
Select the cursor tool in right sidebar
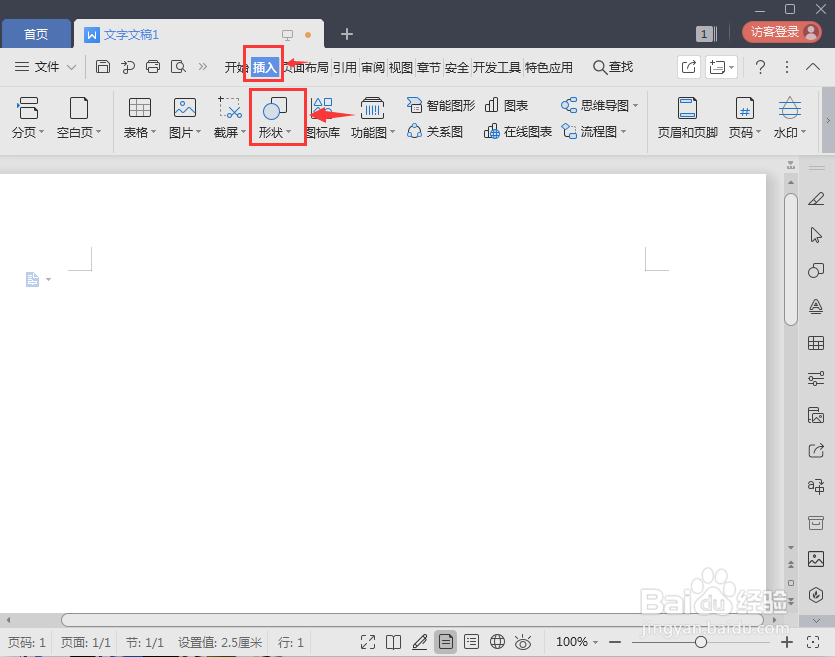click(816, 235)
